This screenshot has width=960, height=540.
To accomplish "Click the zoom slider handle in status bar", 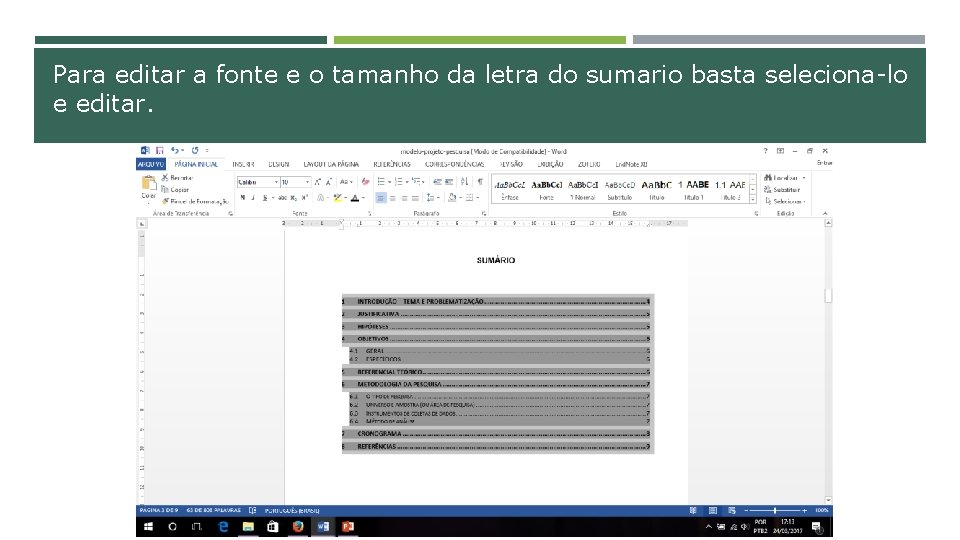I will coord(774,510).
